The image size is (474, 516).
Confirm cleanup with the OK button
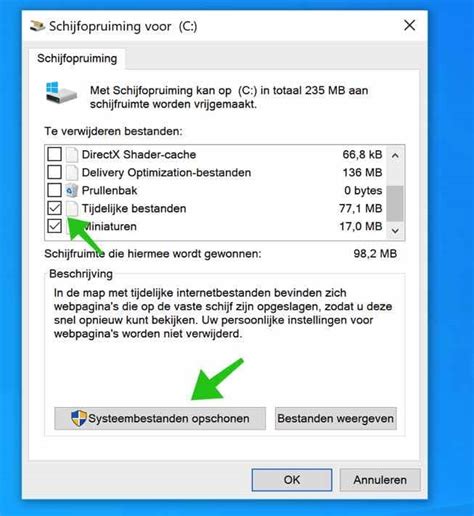[x=292, y=480]
